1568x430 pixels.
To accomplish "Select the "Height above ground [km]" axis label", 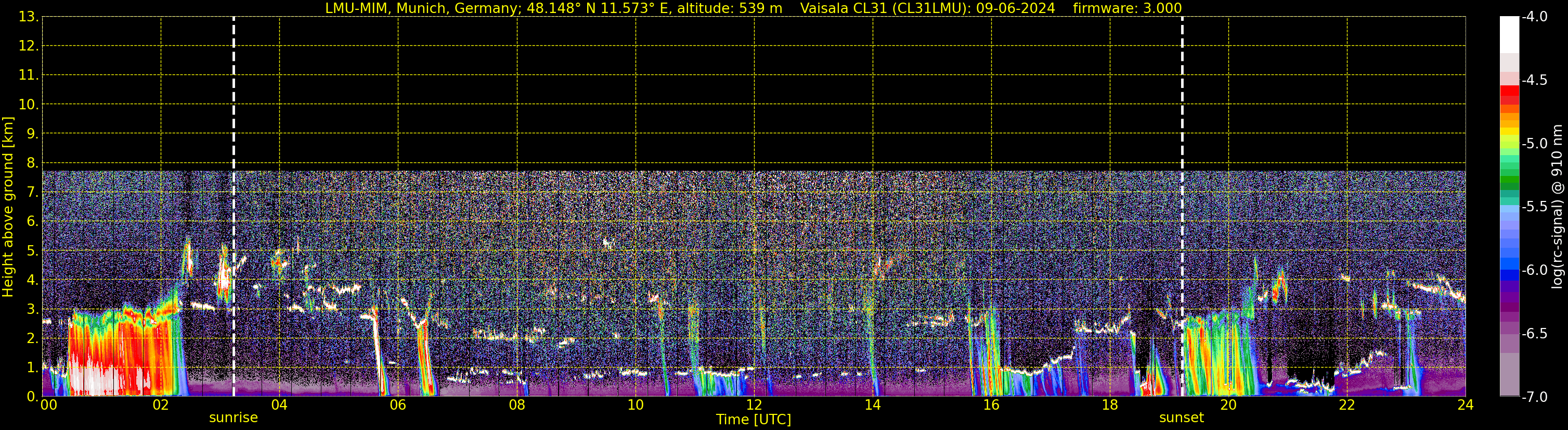I will [8, 207].
